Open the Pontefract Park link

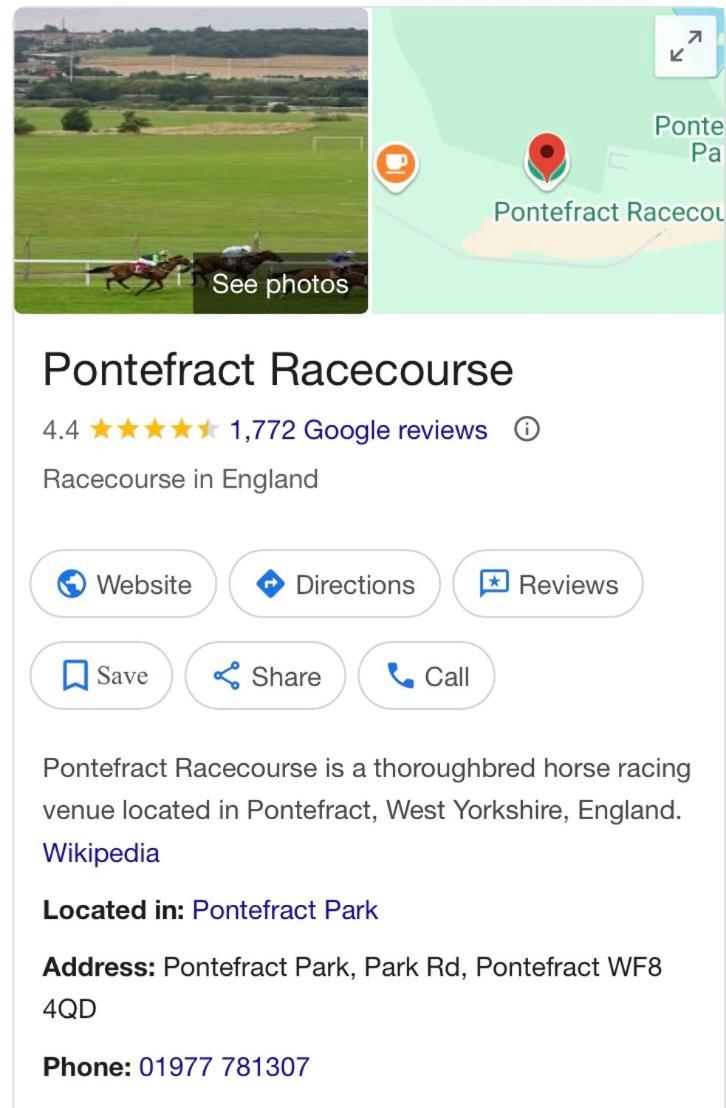285,910
